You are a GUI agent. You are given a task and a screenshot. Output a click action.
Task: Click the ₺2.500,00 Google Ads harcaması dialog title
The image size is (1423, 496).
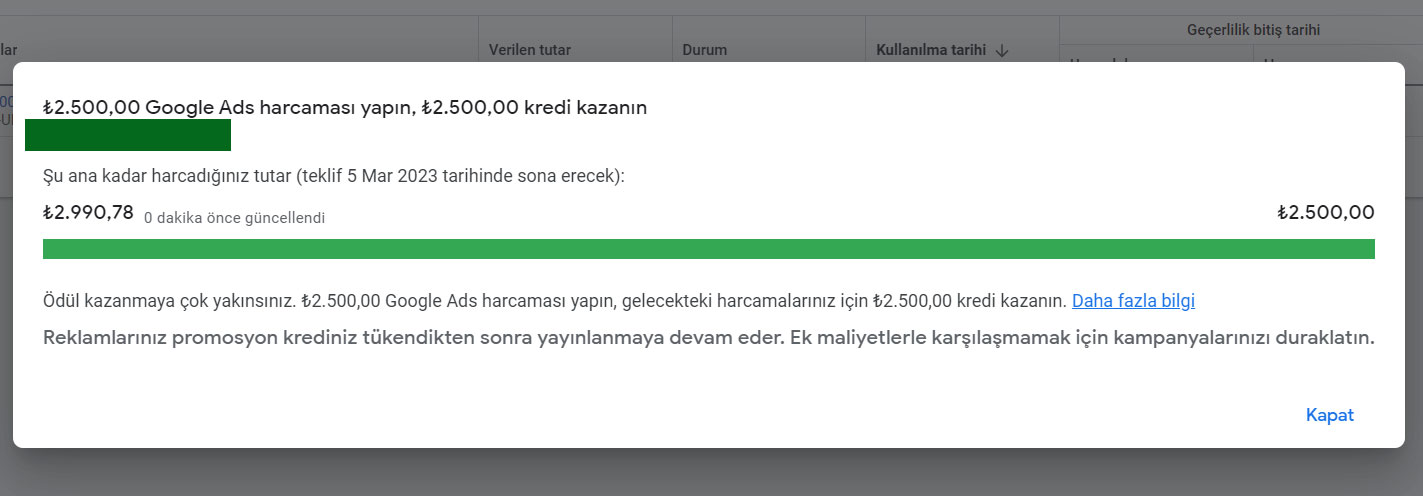345,107
